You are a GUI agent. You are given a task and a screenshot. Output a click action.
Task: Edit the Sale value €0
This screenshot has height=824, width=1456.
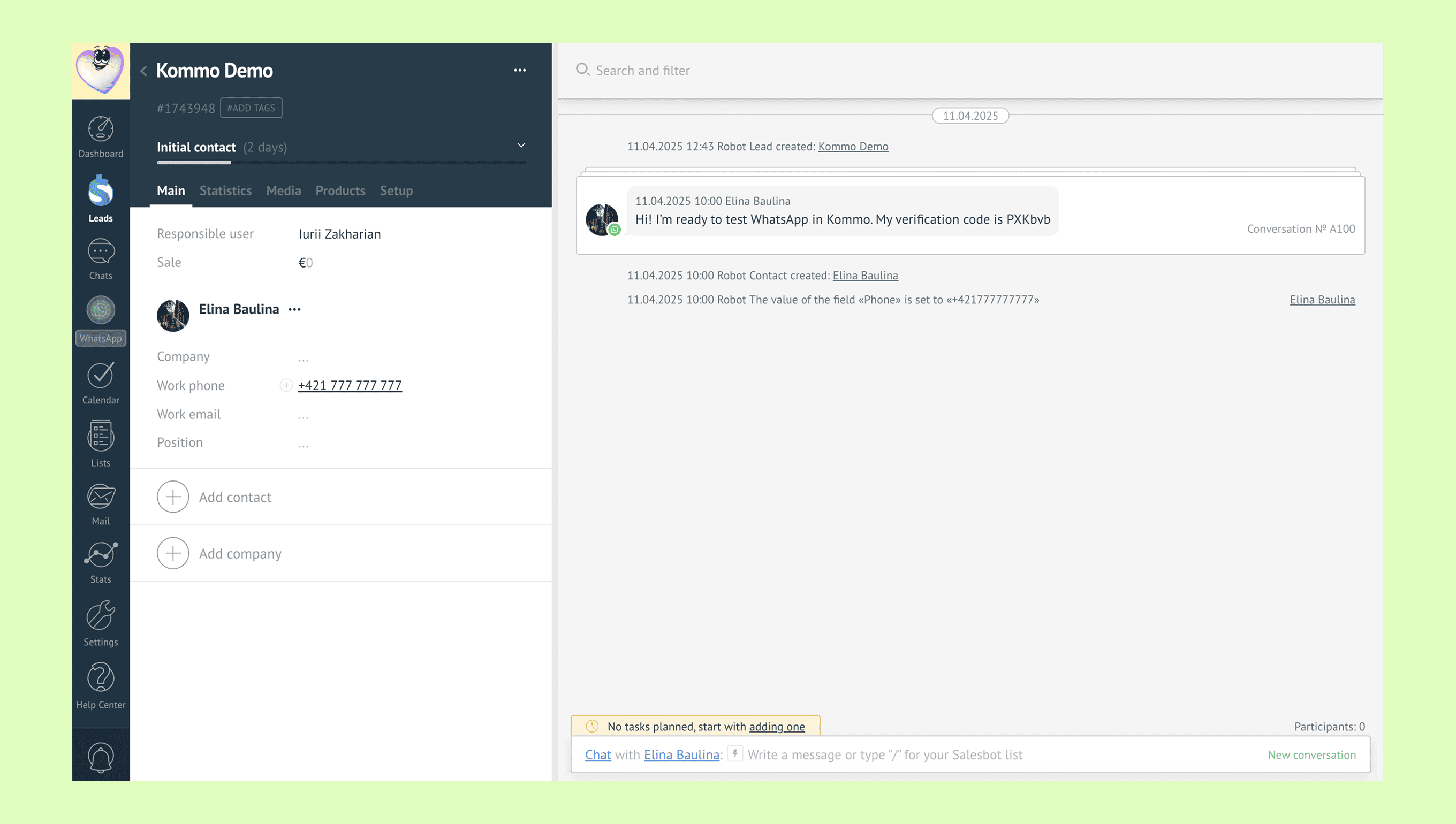pyautogui.click(x=306, y=262)
